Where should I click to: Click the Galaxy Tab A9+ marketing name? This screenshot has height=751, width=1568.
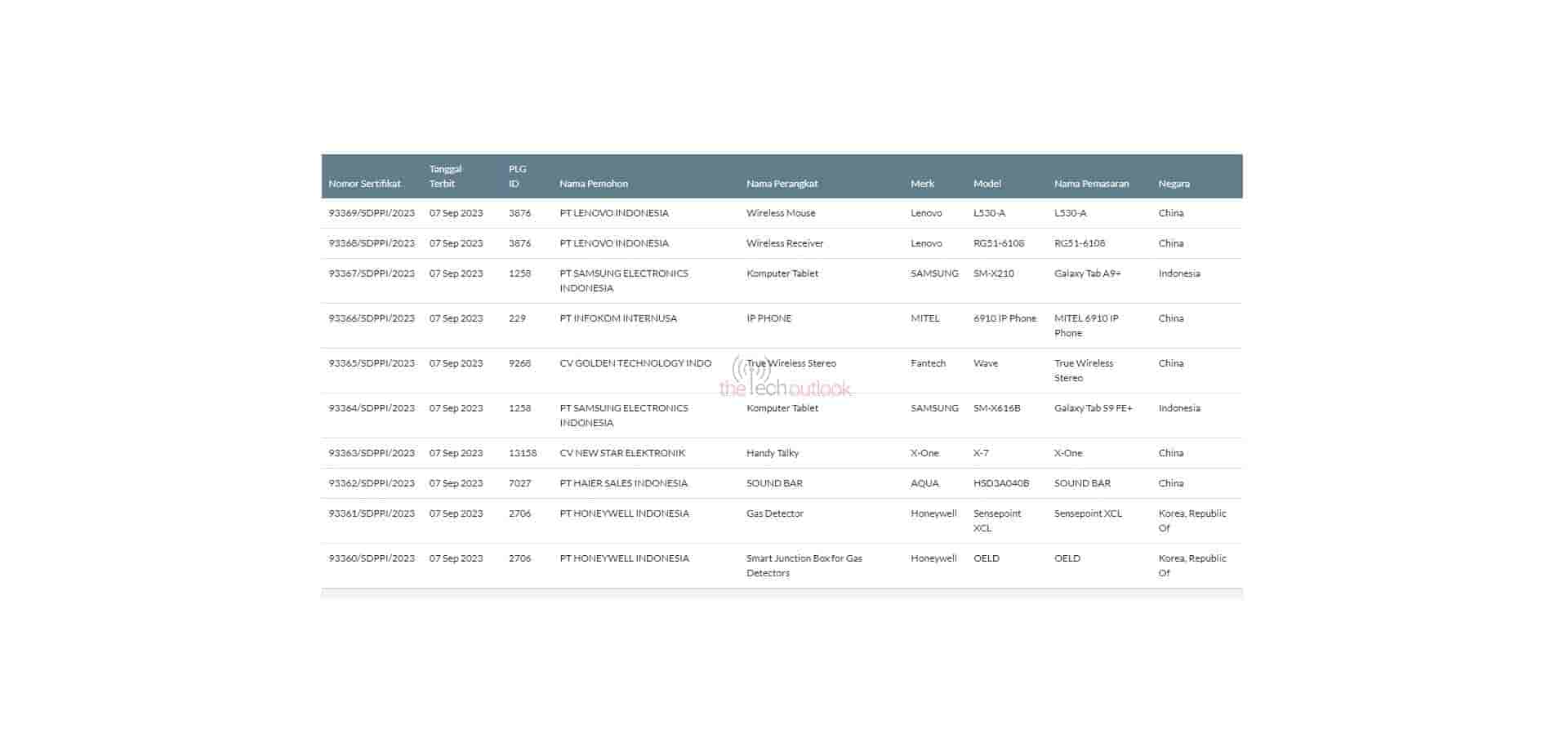[1087, 273]
